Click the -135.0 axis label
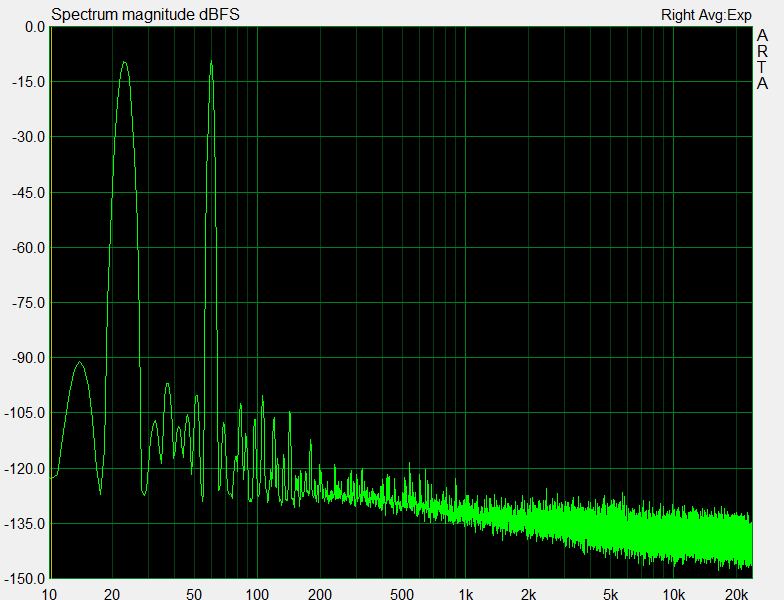Image resolution: width=784 pixels, height=600 pixels. tap(25, 524)
